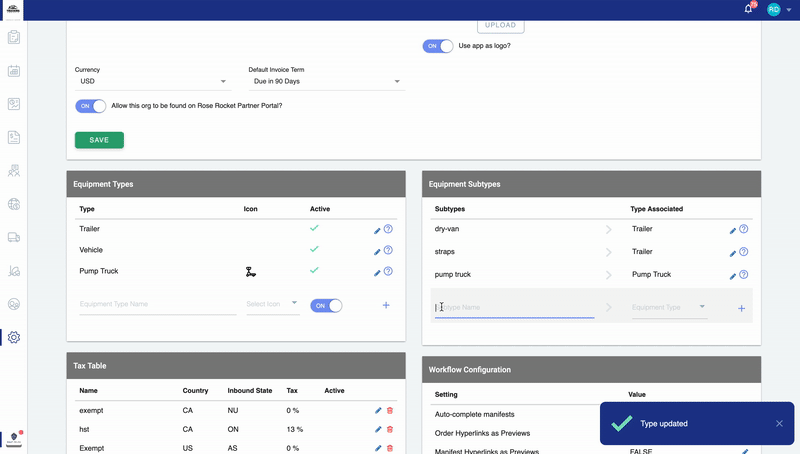Add new equipment type with plus icon

[386, 305]
